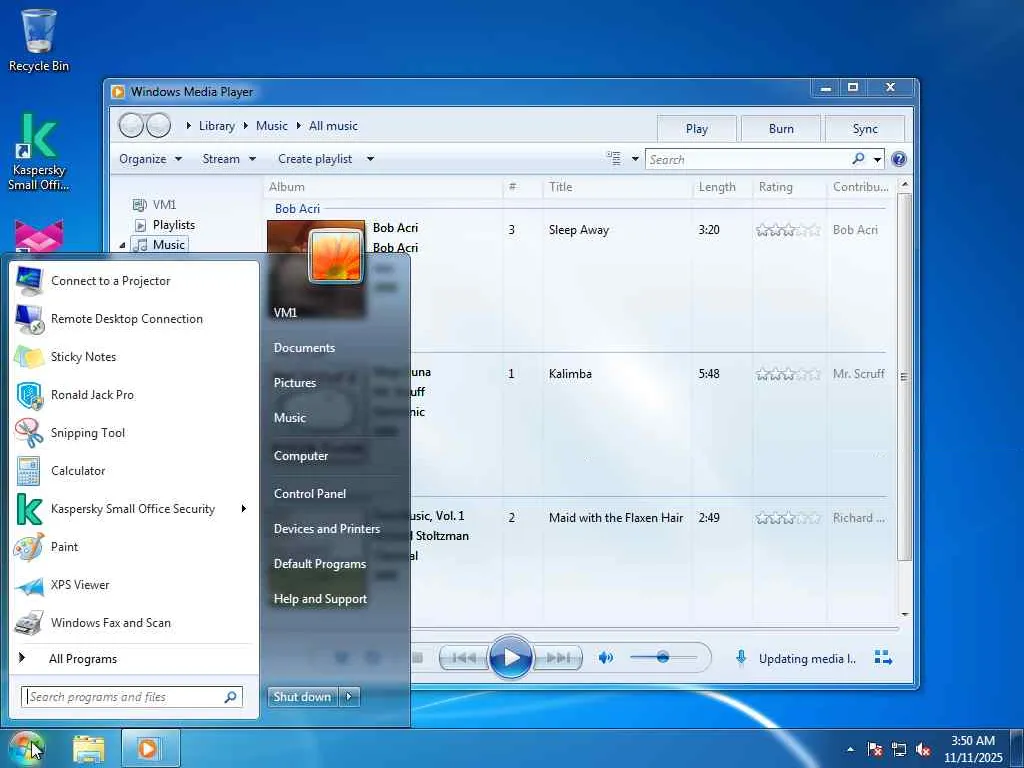Image resolution: width=1024 pixels, height=768 pixels.
Task: Open the View options dropdown arrow
Action: 635,159
